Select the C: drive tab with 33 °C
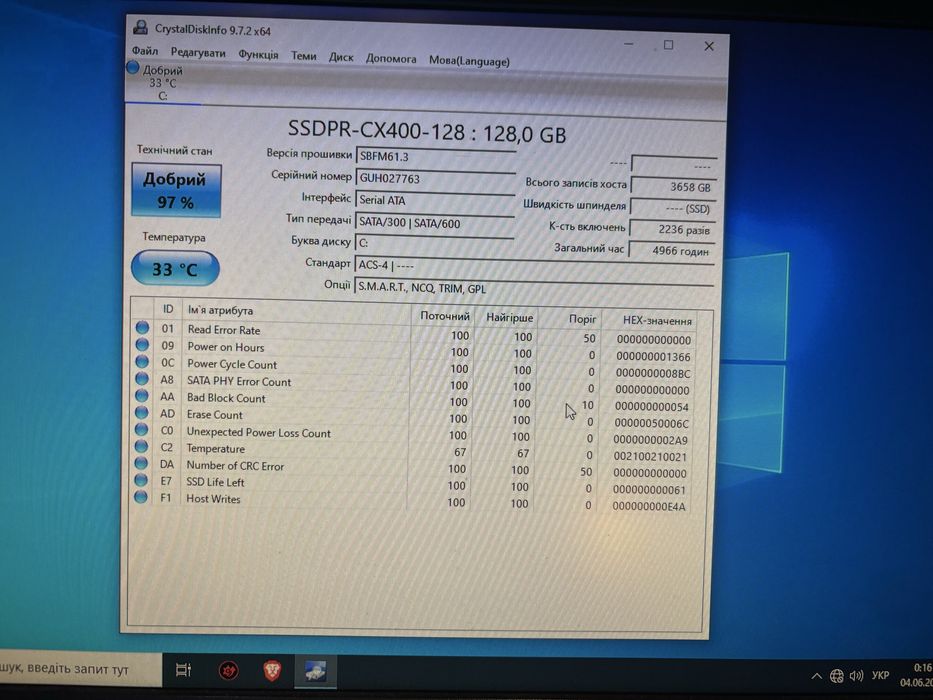Viewport: 933px width, 700px height. click(162, 83)
